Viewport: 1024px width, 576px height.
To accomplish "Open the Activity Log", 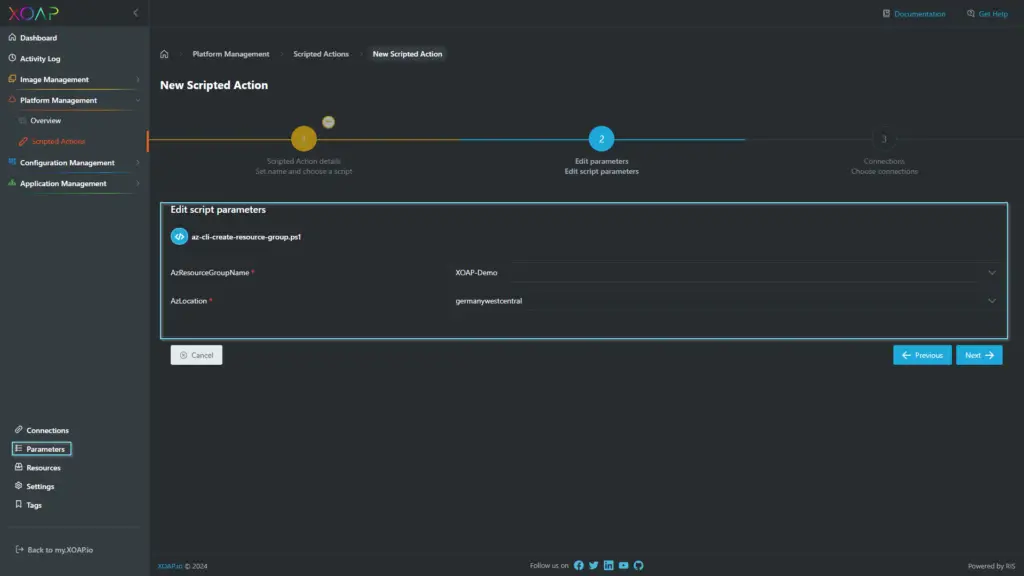I will coord(40,59).
